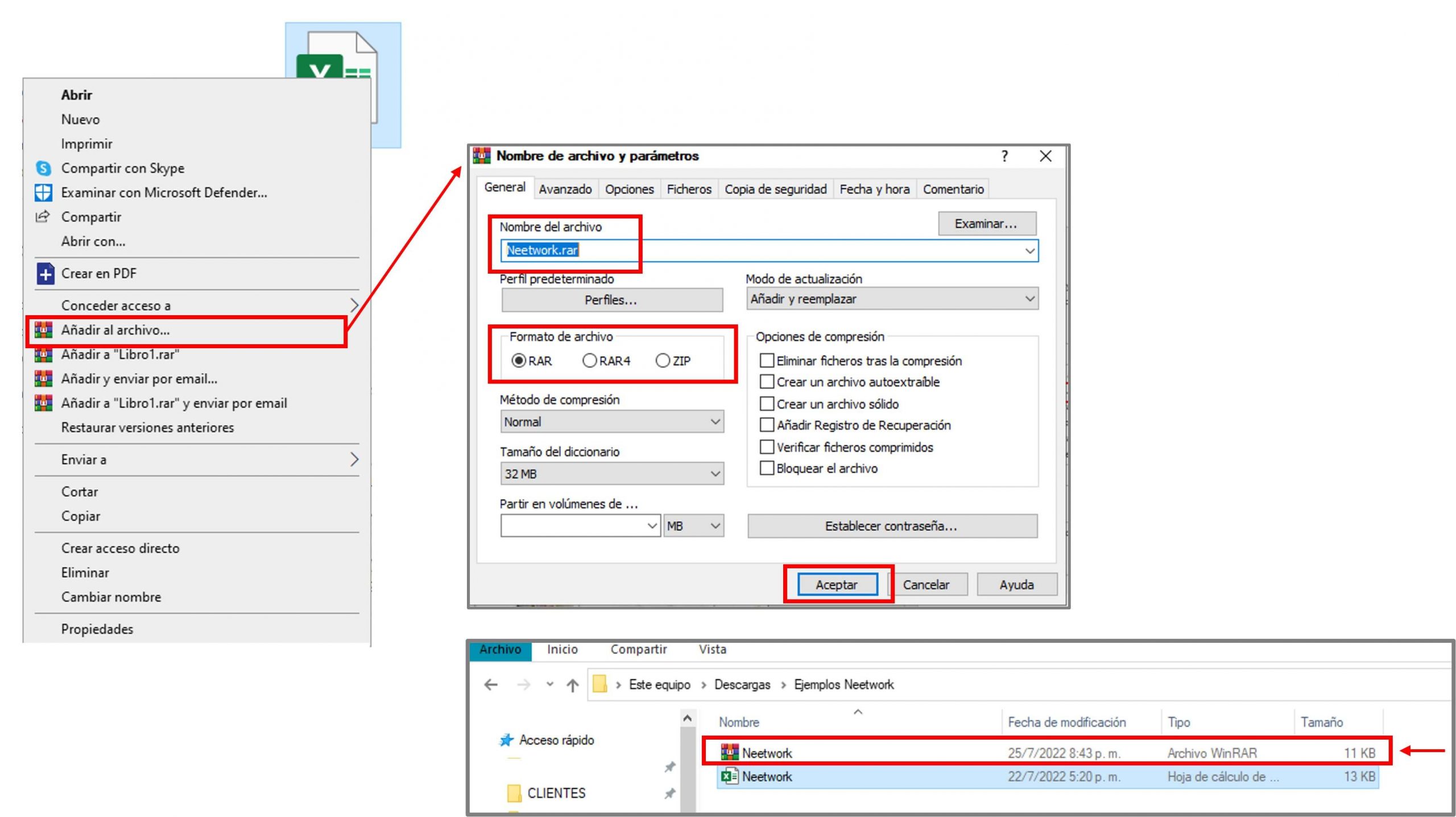Viewport: 1456px width, 817px height.
Task: Switch to the Avanzado tab
Action: (x=565, y=189)
